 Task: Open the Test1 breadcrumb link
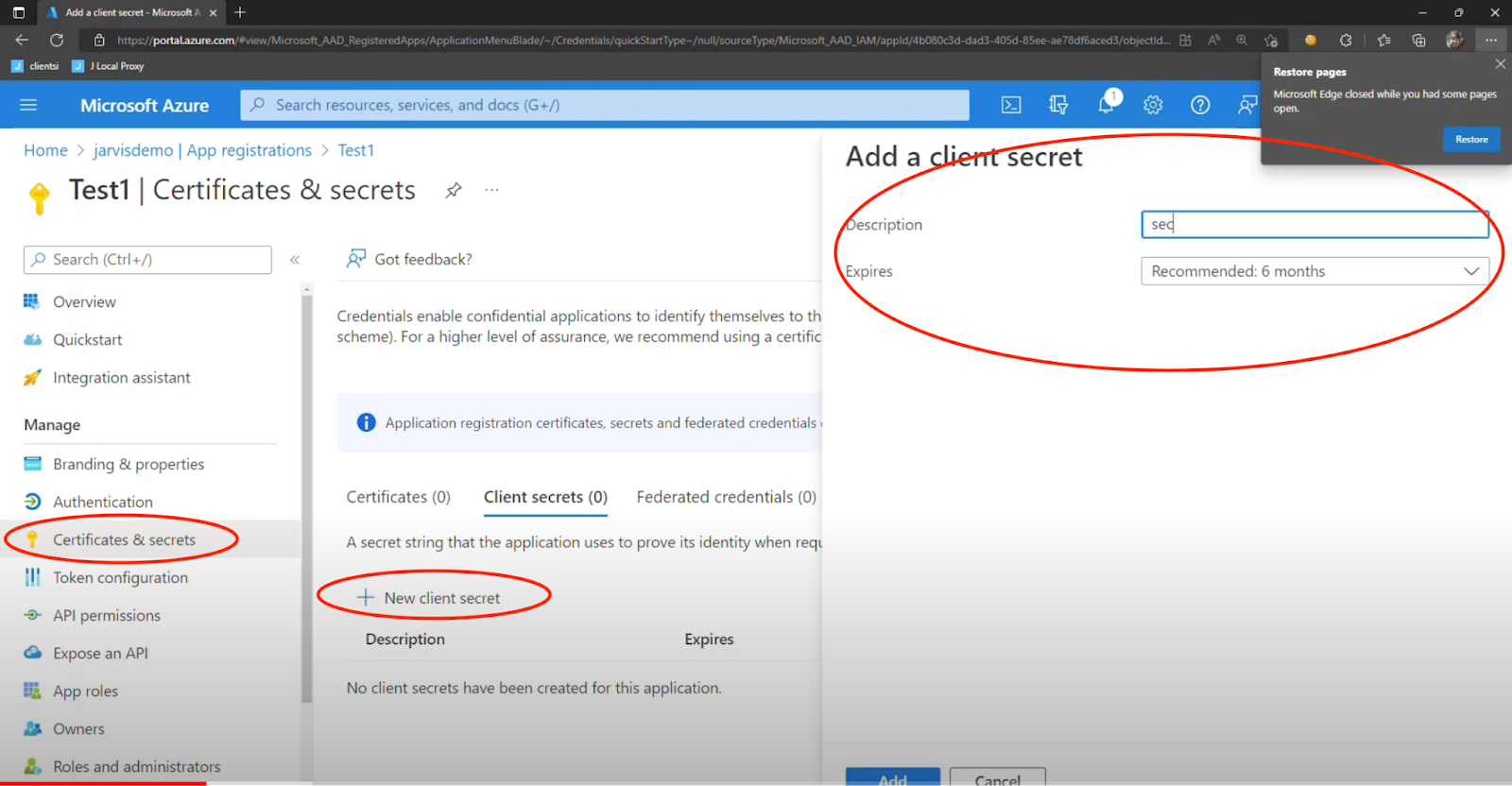(x=356, y=150)
